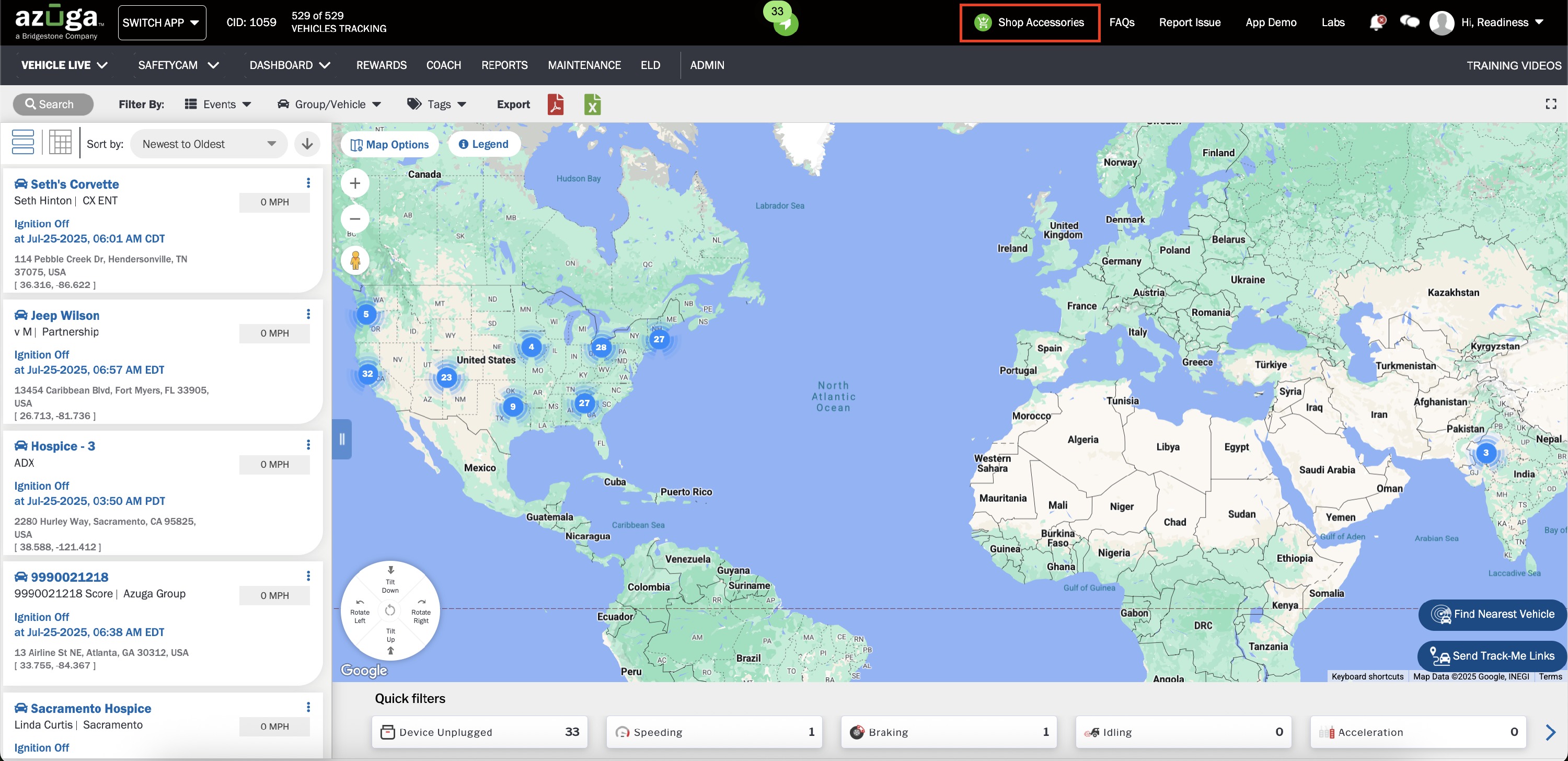Open the REPORTS menu item
This screenshot has width=1568, height=761.
[x=504, y=65]
